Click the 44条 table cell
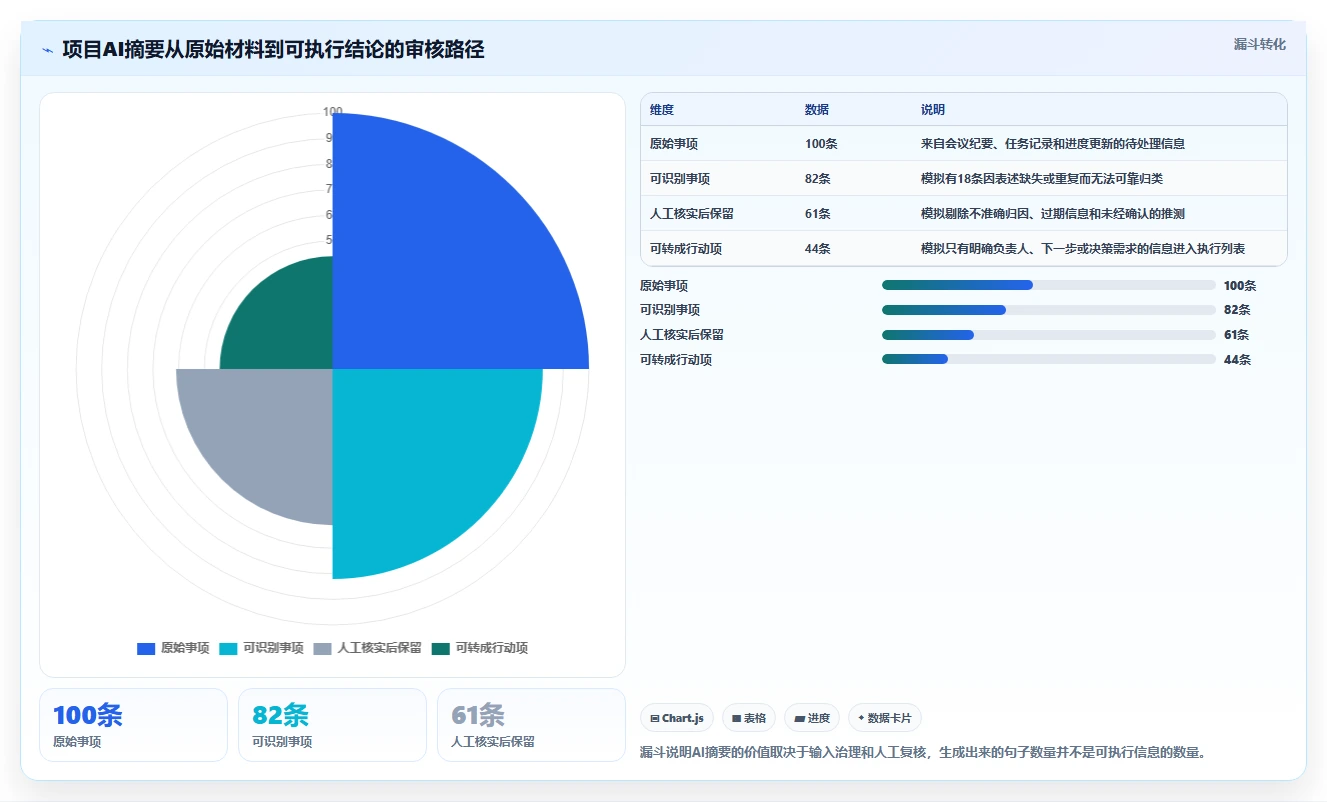The width and height of the screenshot is (1327, 802). (818, 249)
